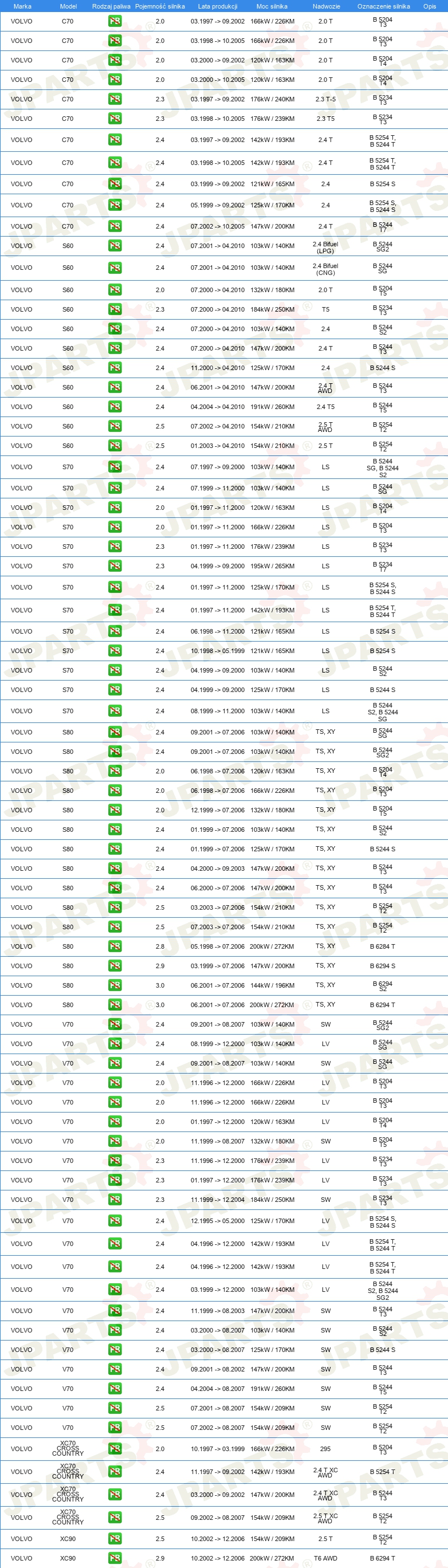Select the fuel icon in the S60 2.4 Bifuel (LPG) row
The image size is (448, 1568).
click(x=115, y=246)
